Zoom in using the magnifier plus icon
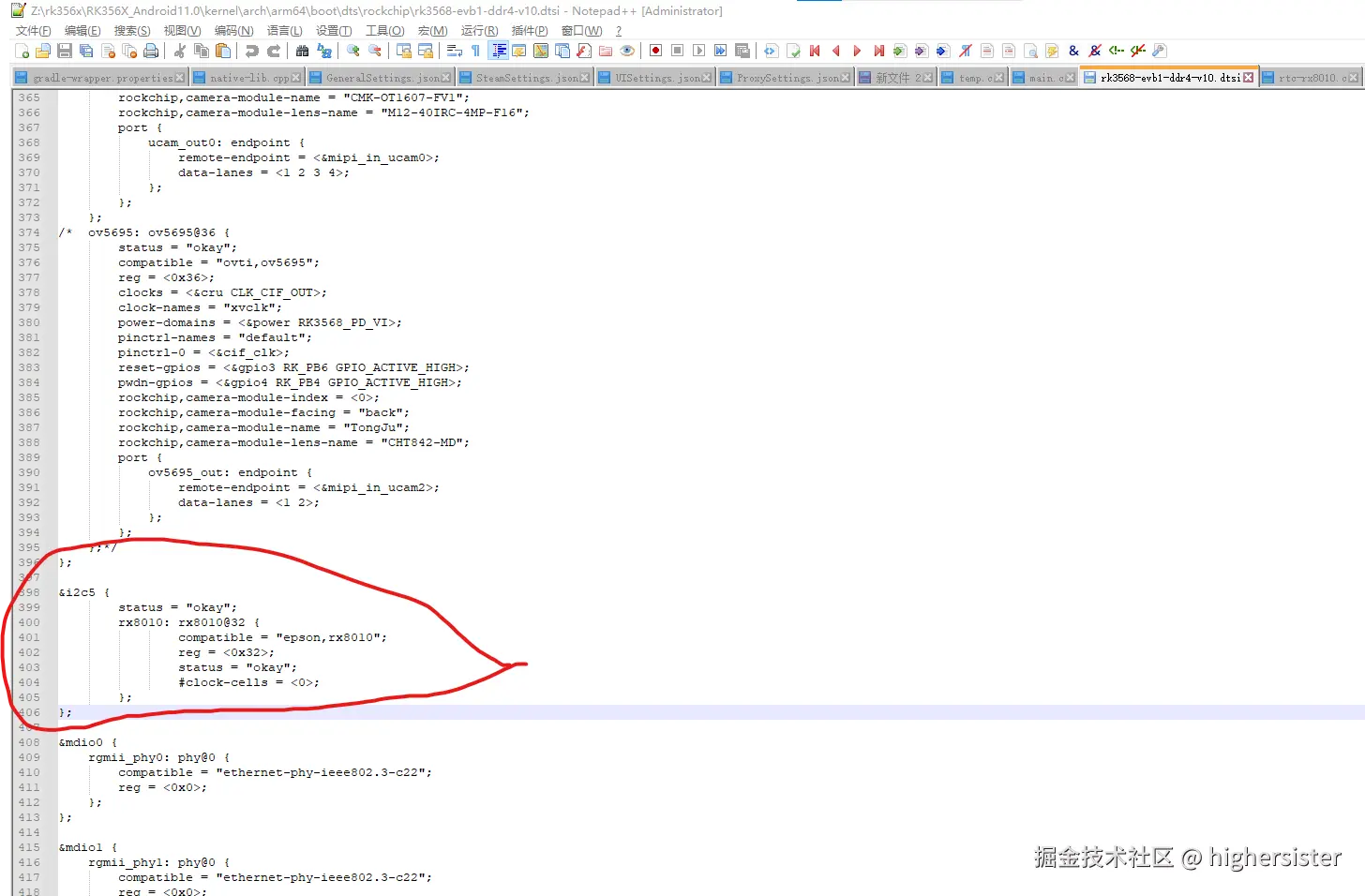The height and width of the screenshot is (896, 1365). click(353, 51)
